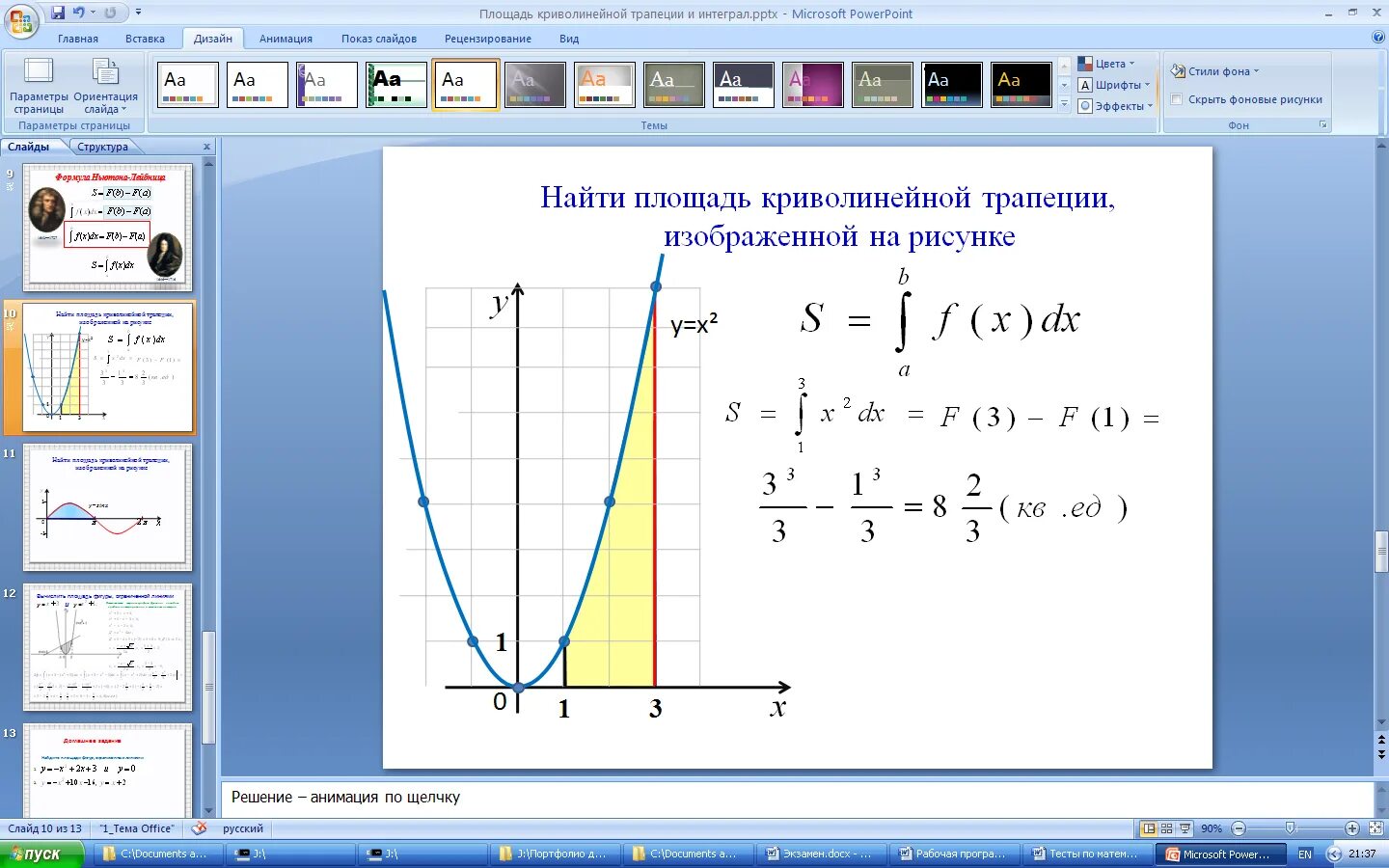The height and width of the screenshot is (868, 1389).
Task: Apply the theme with bold black Aa and green bar
Action: click(x=396, y=85)
